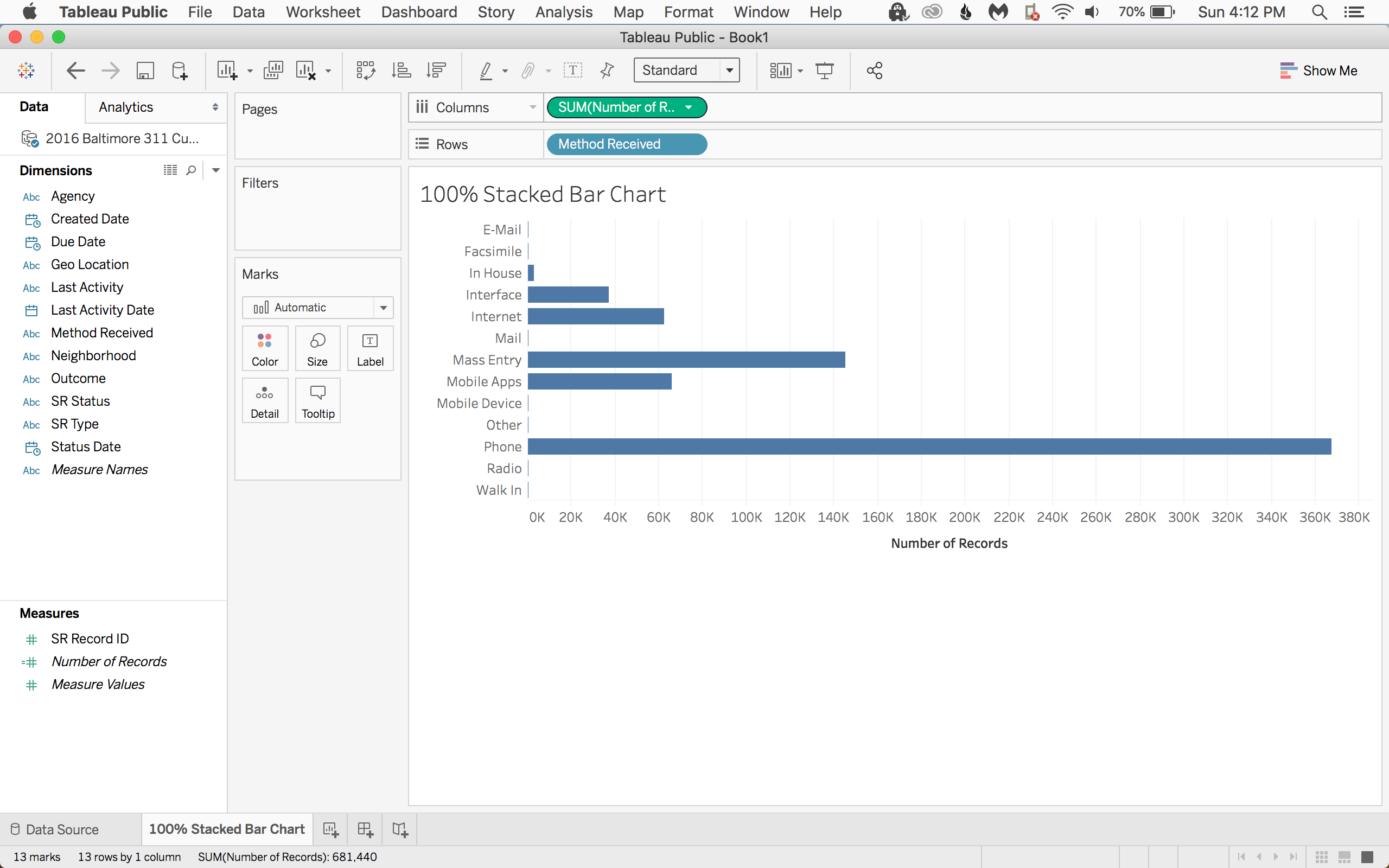Image resolution: width=1389 pixels, height=868 pixels.
Task: Open the Dashboard menu
Action: (419, 12)
